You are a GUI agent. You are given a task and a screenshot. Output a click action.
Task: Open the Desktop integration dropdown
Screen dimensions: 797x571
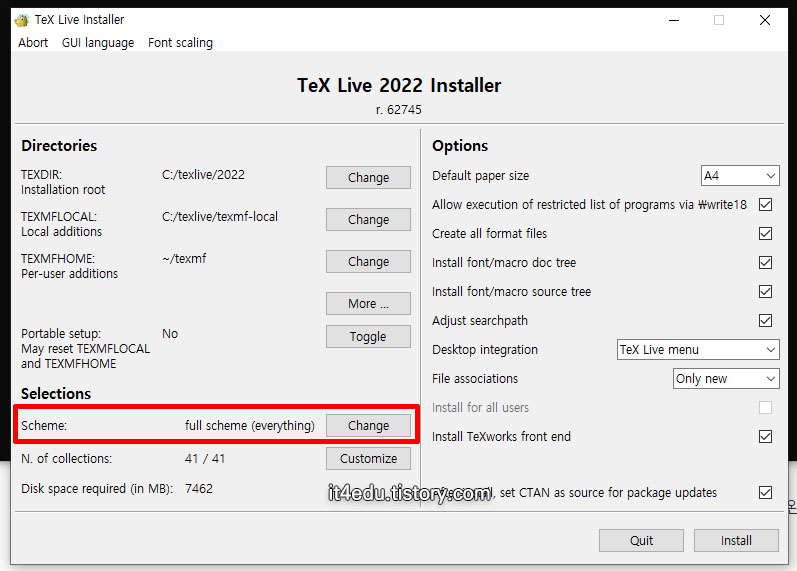click(698, 350)
